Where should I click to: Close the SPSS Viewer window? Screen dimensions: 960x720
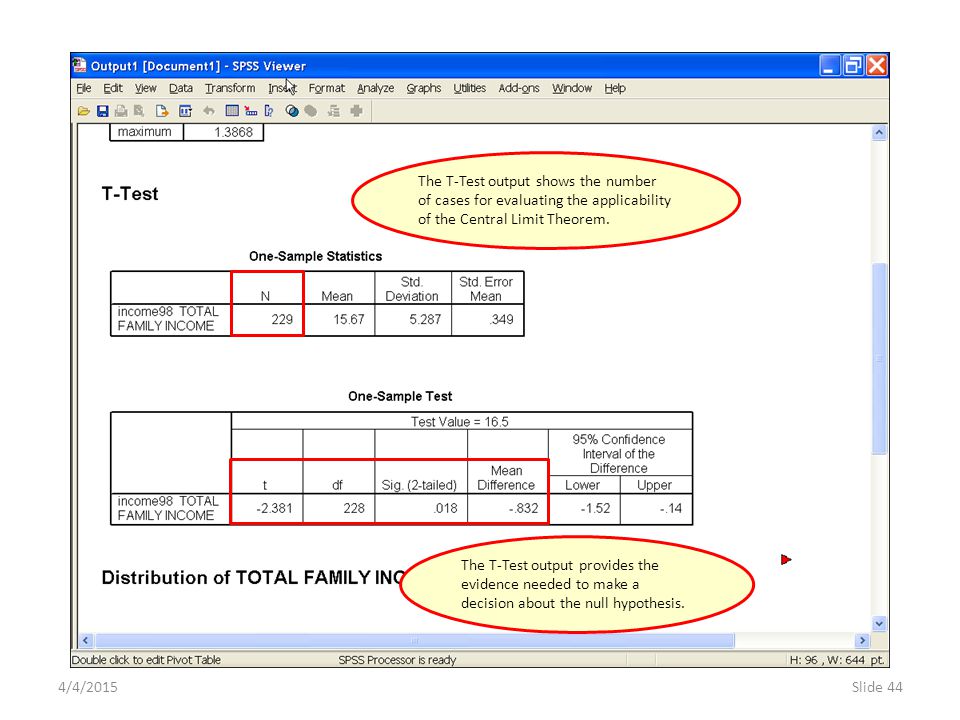[877, 65]
